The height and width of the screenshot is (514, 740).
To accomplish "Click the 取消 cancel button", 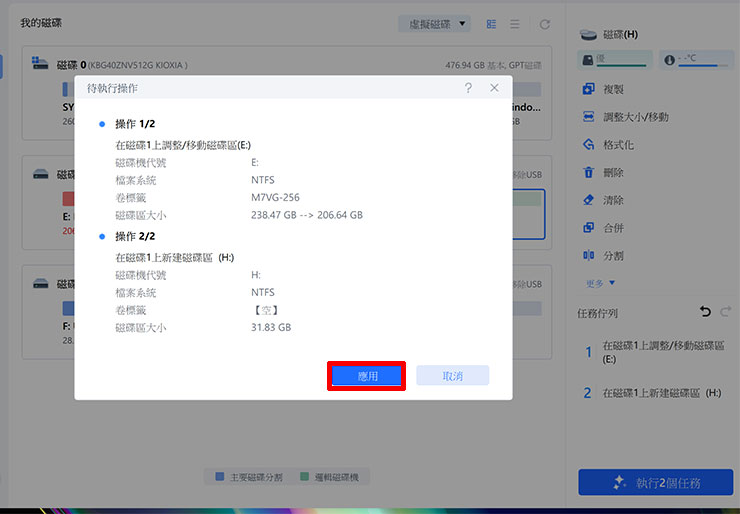I will [452, 376].
